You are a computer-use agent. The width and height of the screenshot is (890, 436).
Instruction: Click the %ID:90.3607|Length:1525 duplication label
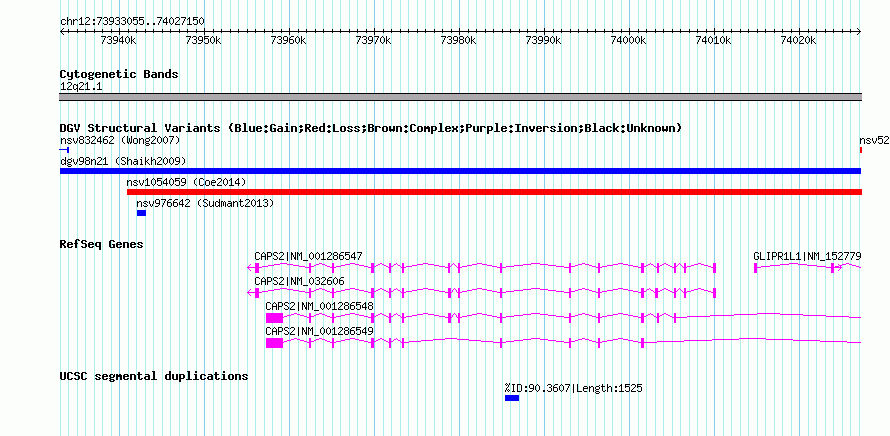coord(573,388)
